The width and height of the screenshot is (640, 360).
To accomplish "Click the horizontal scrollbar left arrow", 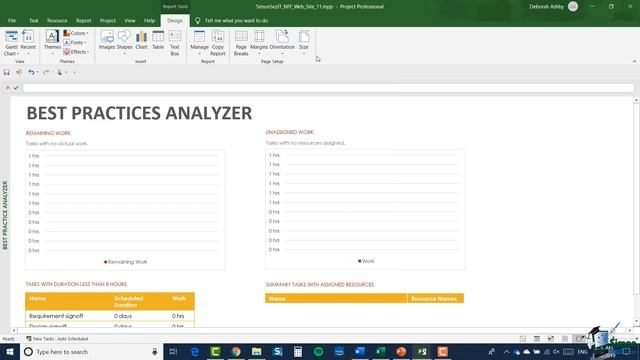I will coord(14,330).
